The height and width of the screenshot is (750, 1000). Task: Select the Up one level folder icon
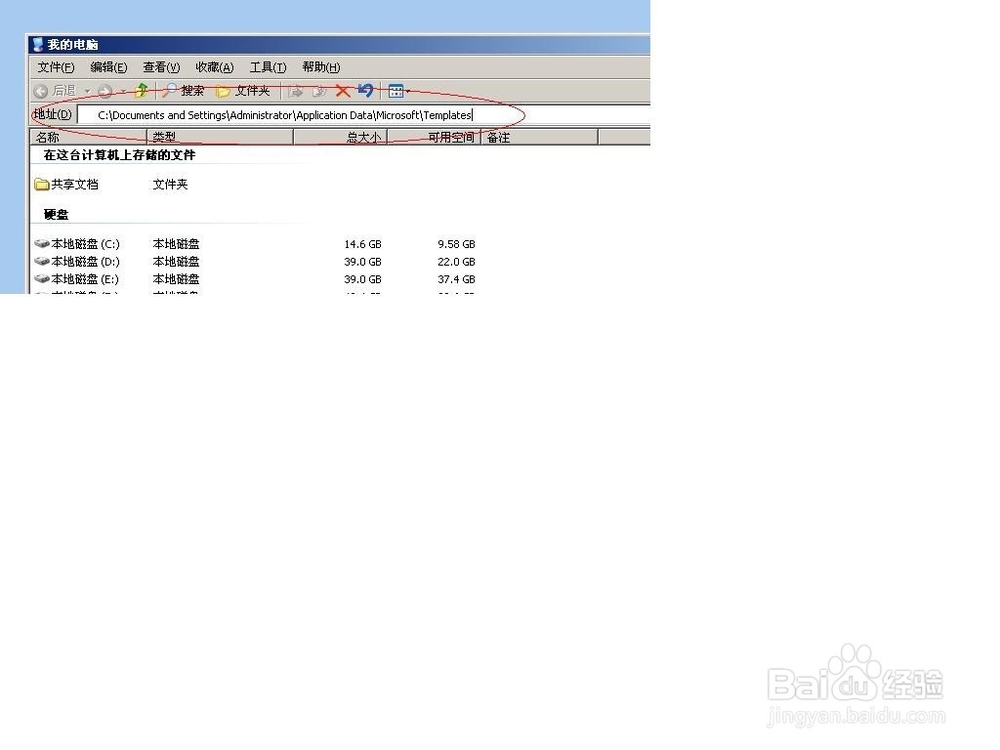click(x=140, y=90)
